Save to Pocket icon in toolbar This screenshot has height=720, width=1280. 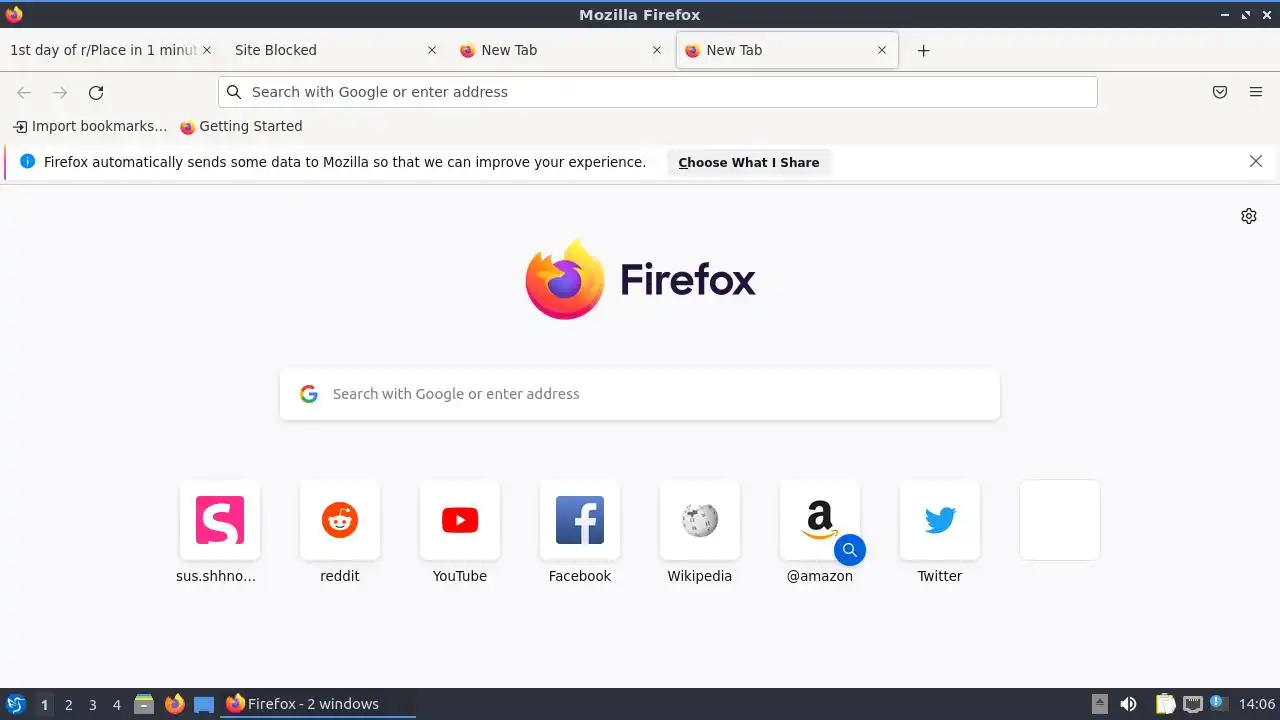point(1220,92)
